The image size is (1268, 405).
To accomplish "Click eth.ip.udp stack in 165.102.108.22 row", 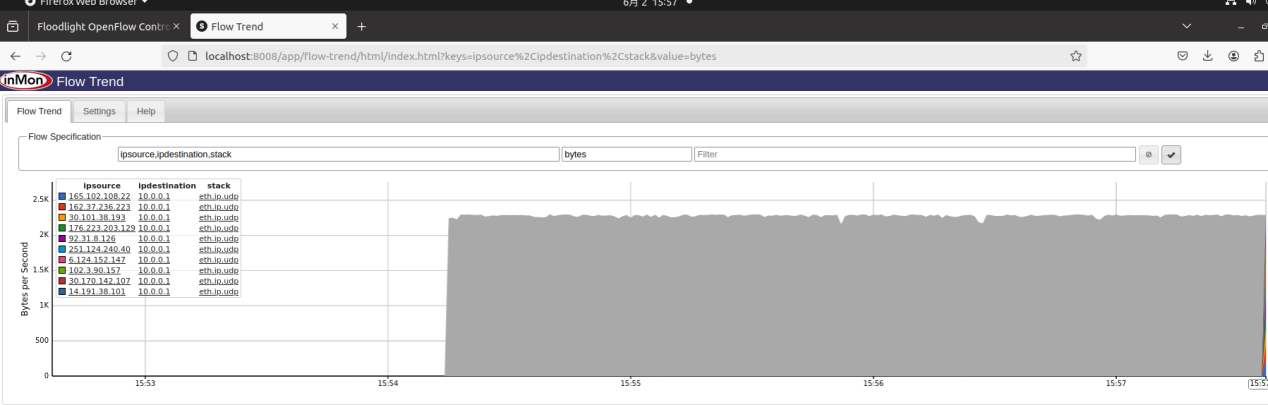I will point(218,196).
